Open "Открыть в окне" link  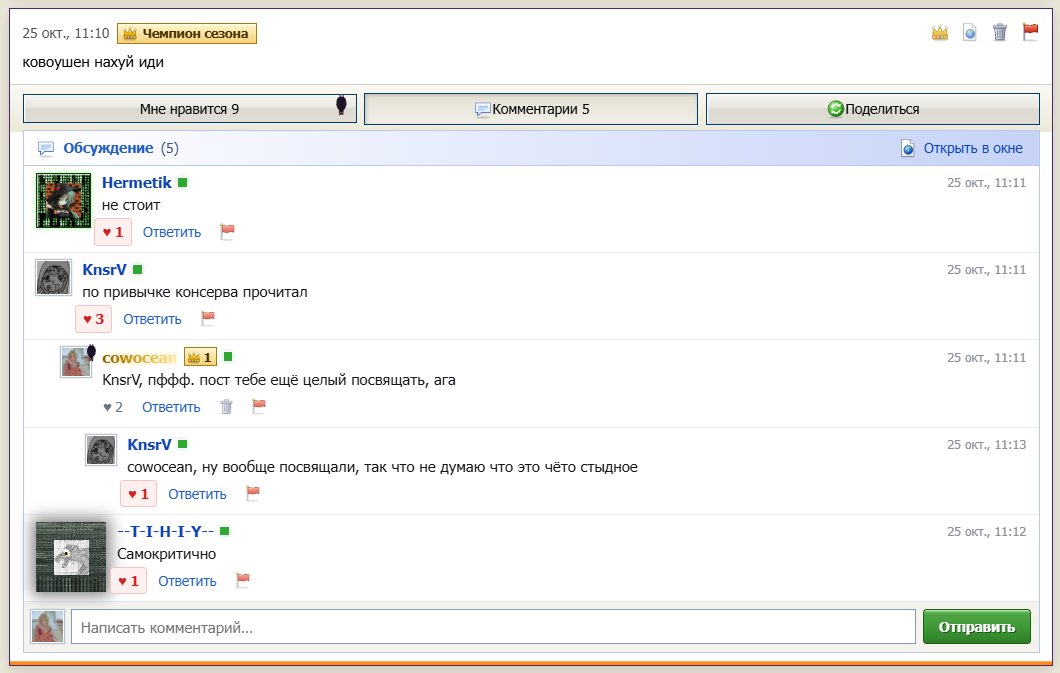pyautogui.click(x=973, y=148)
